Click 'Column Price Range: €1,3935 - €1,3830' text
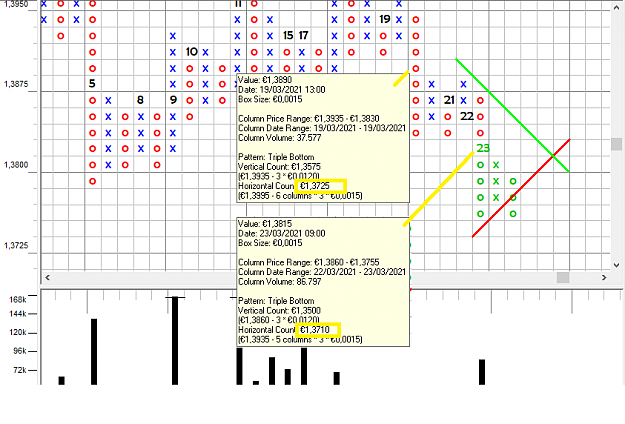625x424 pixels. (x=309, y=118)
